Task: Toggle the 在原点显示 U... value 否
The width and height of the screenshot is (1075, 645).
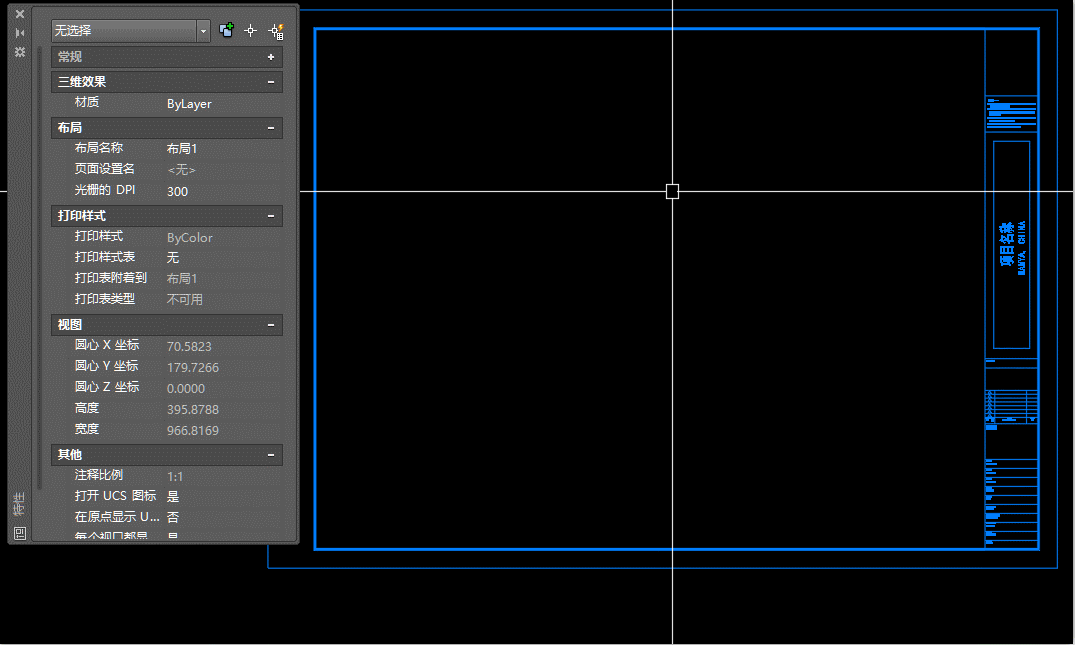Action: (x=173, y=517)
